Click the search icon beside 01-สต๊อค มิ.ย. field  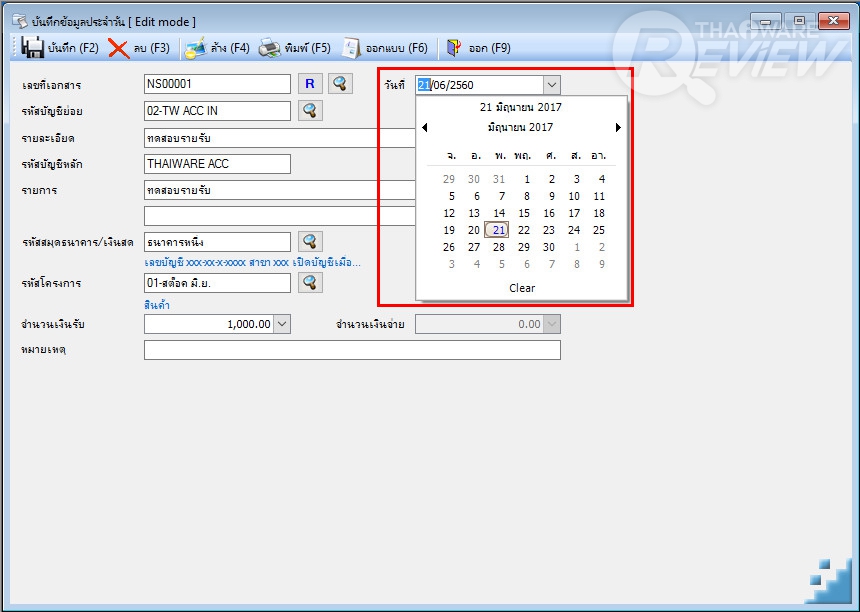(310, 283)
